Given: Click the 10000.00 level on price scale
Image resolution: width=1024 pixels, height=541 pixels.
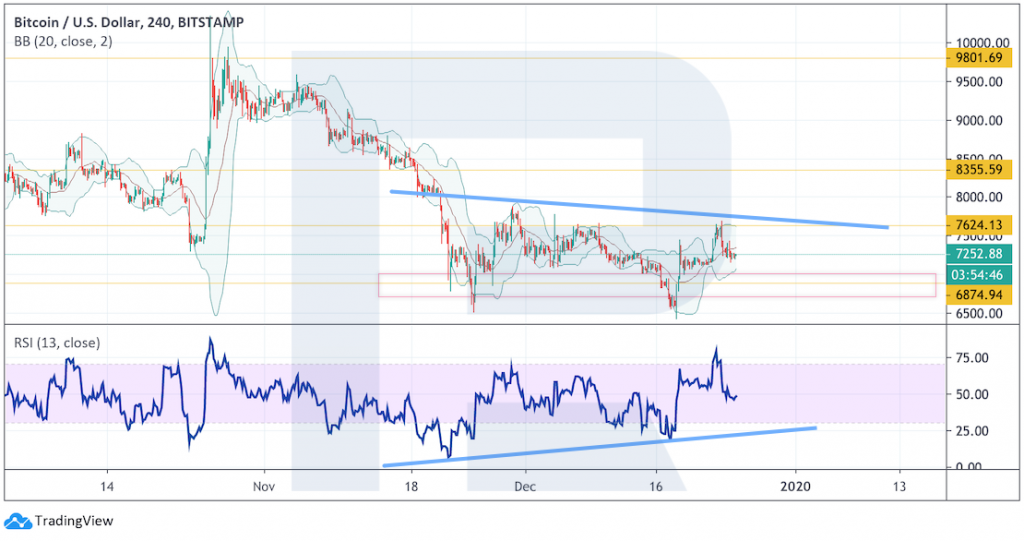Looking at the screenshot, I should pyautogui.click(x=976, y=43).
